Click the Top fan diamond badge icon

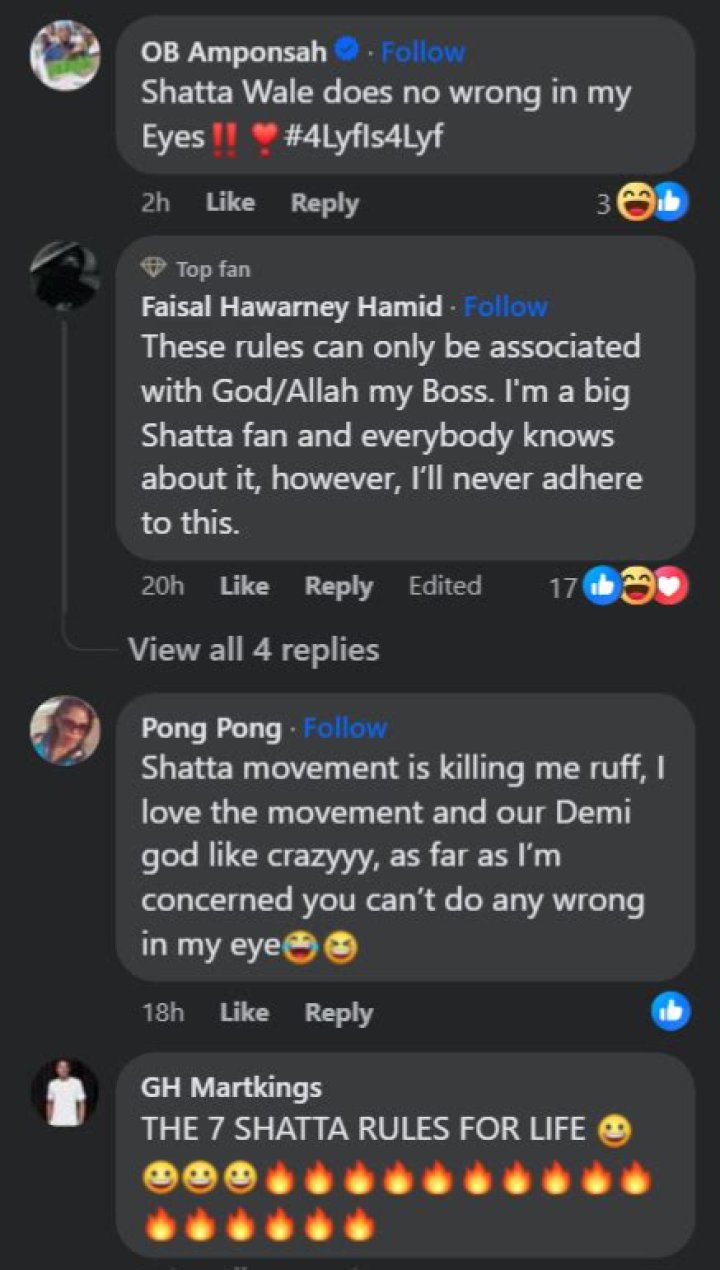pos(155,269)
